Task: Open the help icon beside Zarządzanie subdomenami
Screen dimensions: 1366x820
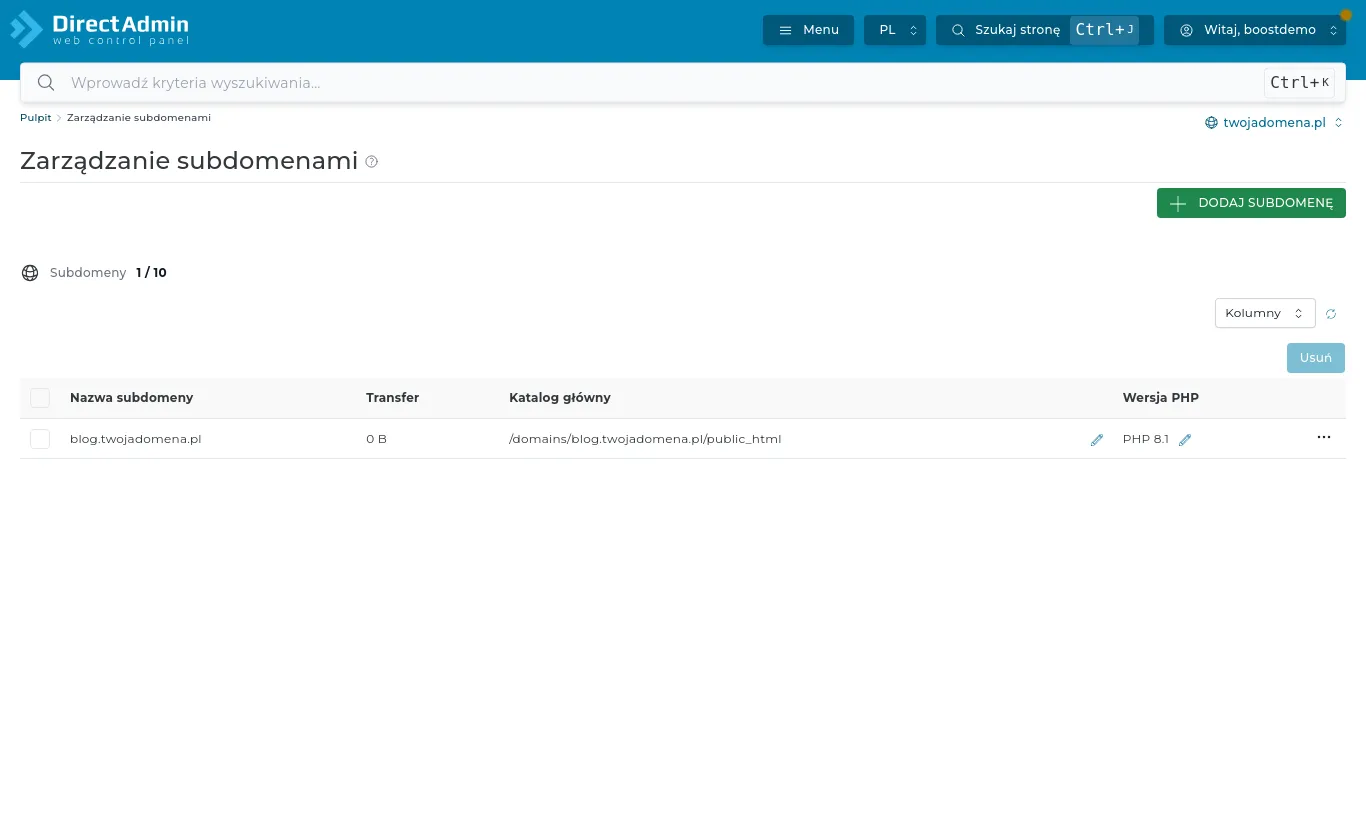Action: (x=372, y=161)
